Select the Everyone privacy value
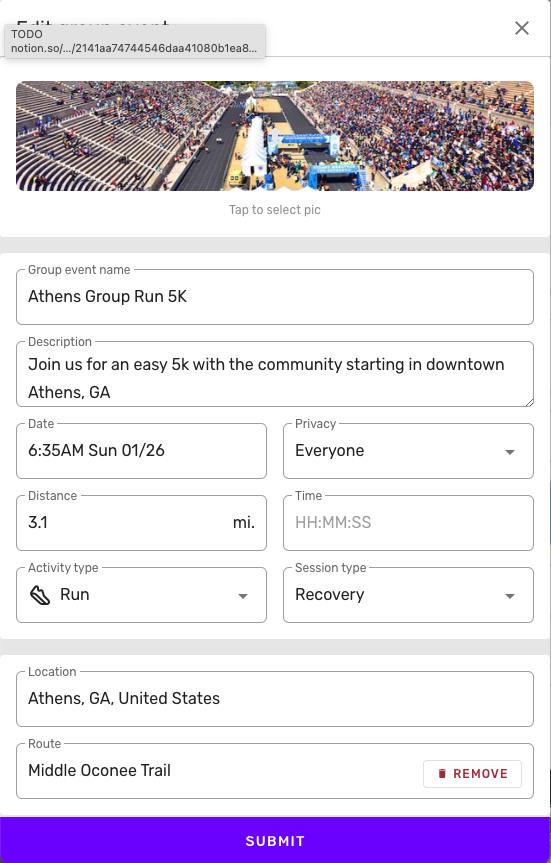 329,451
